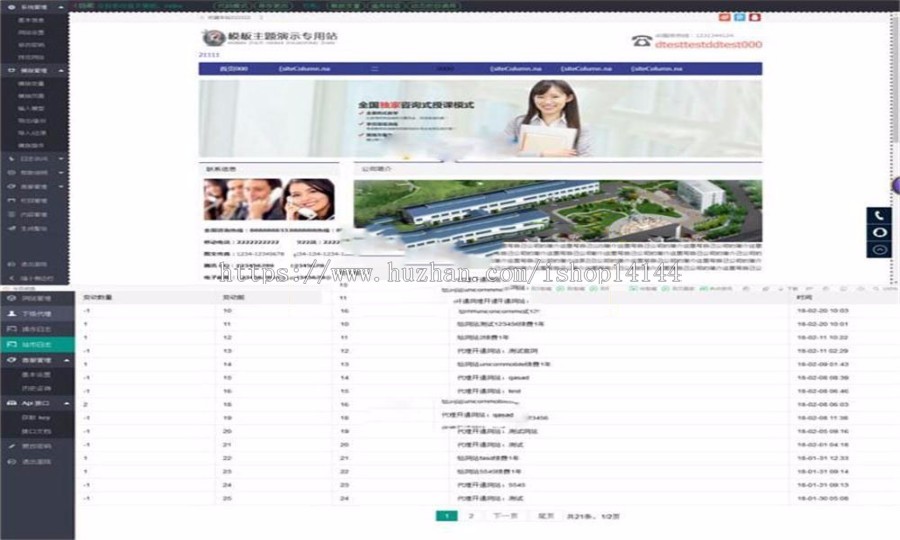
Task: Collapse the first section in upper-left sidebar
Action: pos(61,7)
